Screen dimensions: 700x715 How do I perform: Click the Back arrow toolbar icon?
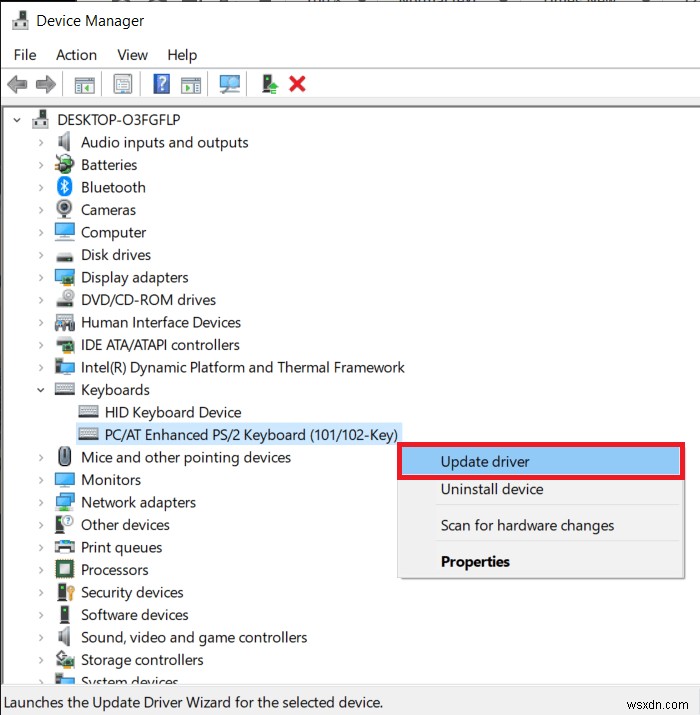(x=17, y=84)
